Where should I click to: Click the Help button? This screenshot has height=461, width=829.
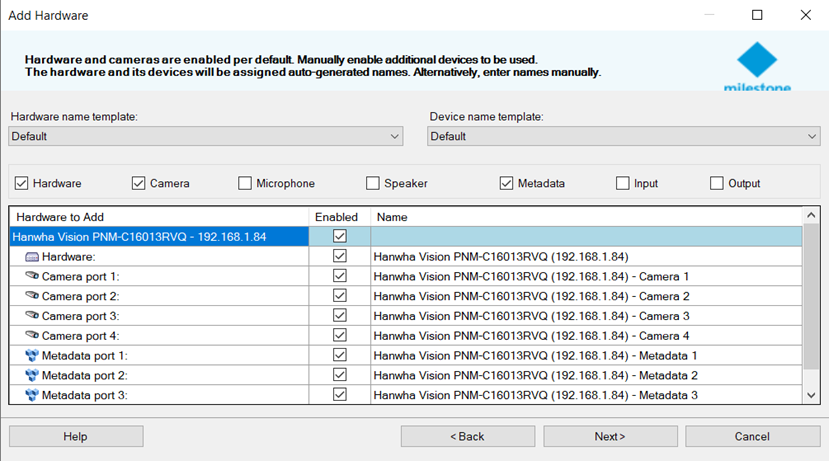point(76,437)
